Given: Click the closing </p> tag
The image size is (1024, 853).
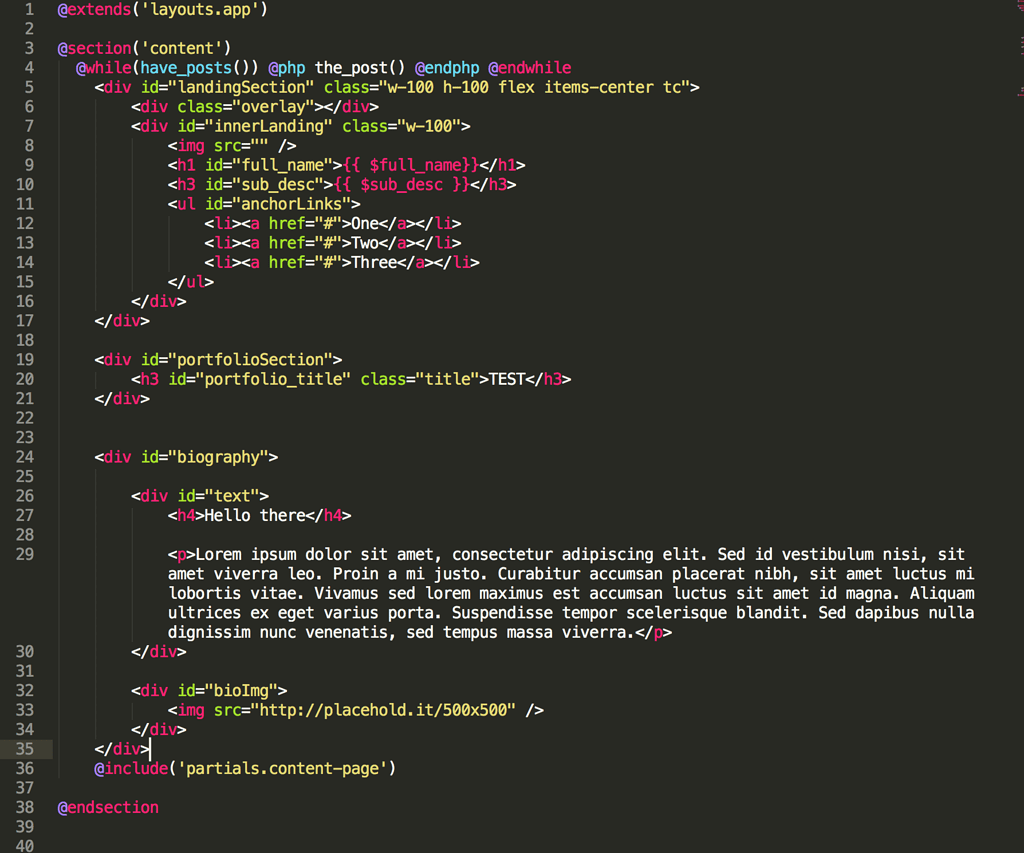Looking at the screenshot, I should pyautogui.click(x=653, y=633).
